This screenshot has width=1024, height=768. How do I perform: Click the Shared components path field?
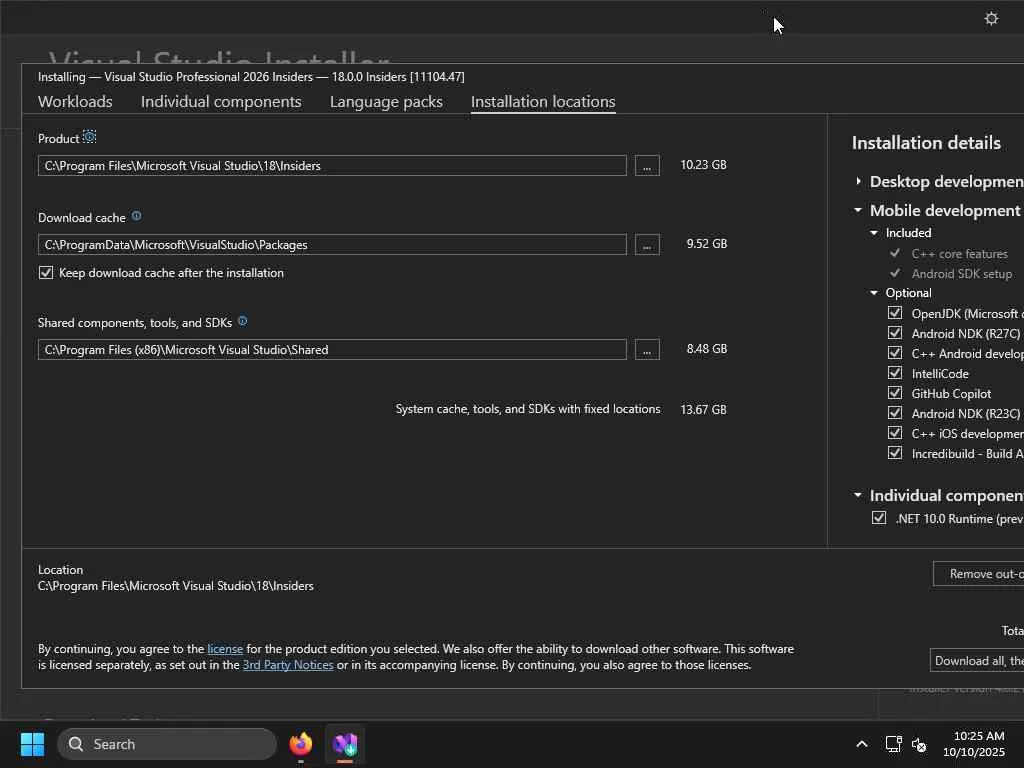332,349
